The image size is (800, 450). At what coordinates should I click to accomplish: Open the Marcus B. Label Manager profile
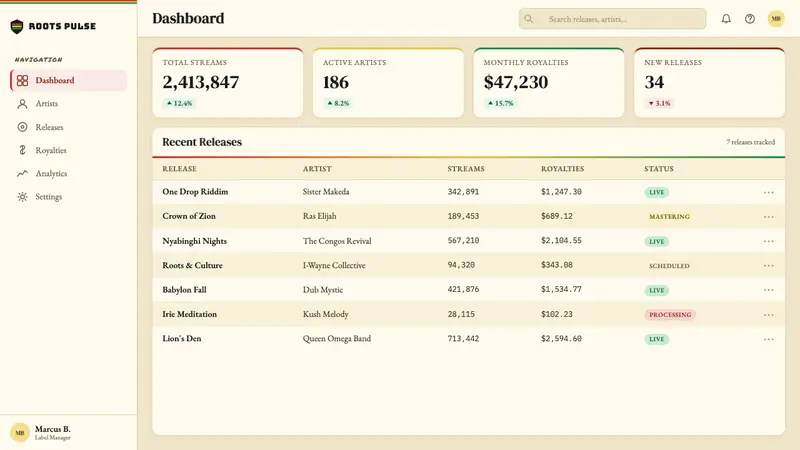tap(68, 432)
